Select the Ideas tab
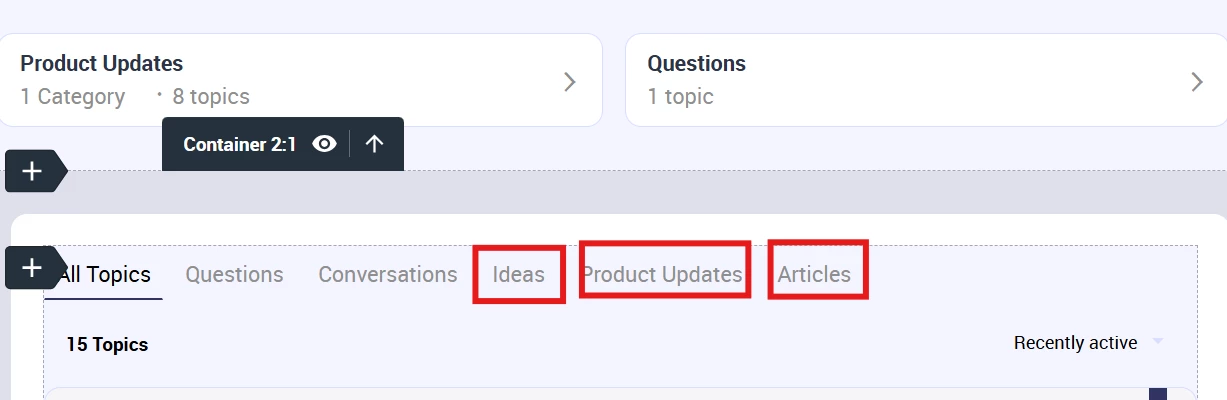The image size is (1227, 400). click(519, 274)
